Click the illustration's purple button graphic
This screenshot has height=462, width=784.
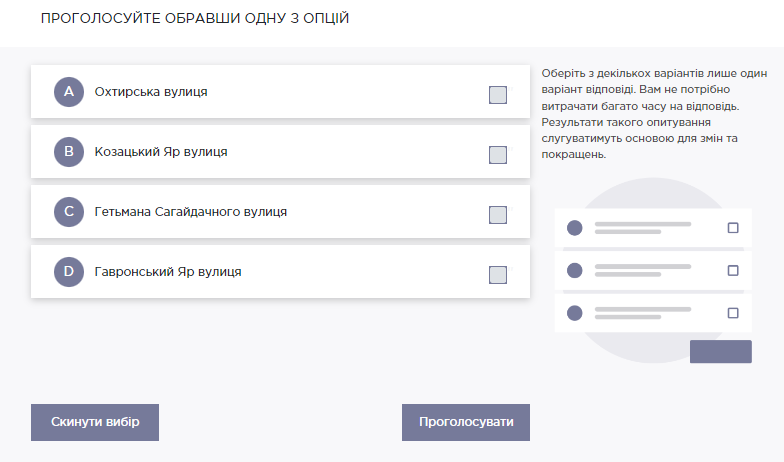(720, 352)
